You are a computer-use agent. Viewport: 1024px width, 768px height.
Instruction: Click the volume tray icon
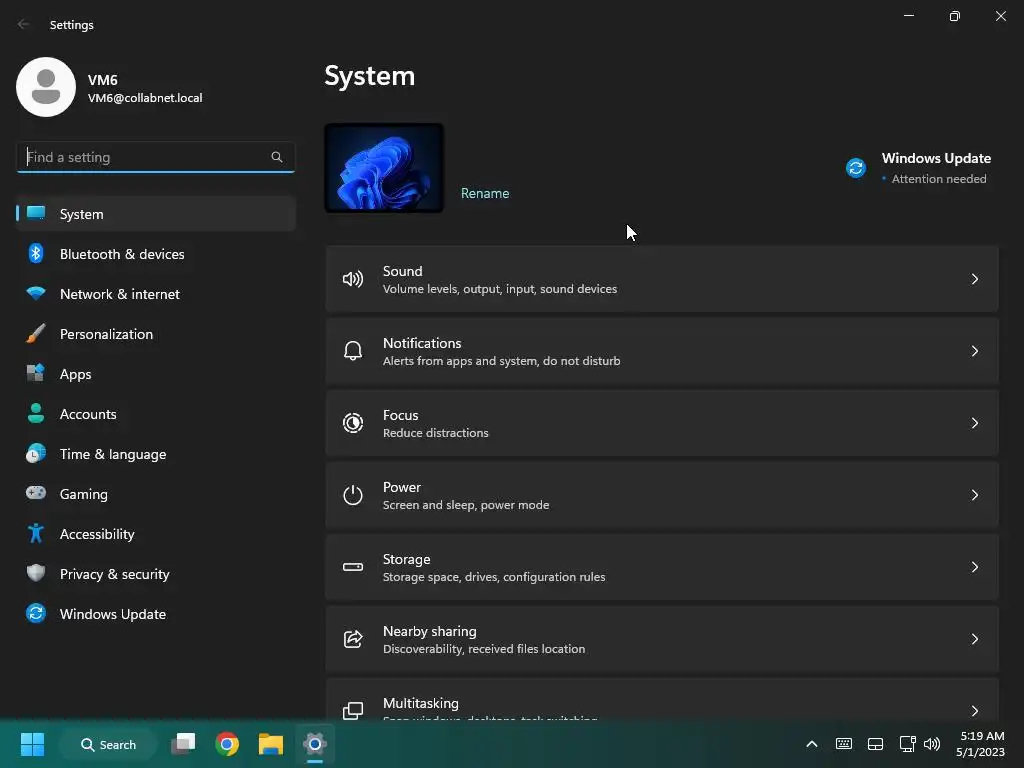tap(932, 744)
